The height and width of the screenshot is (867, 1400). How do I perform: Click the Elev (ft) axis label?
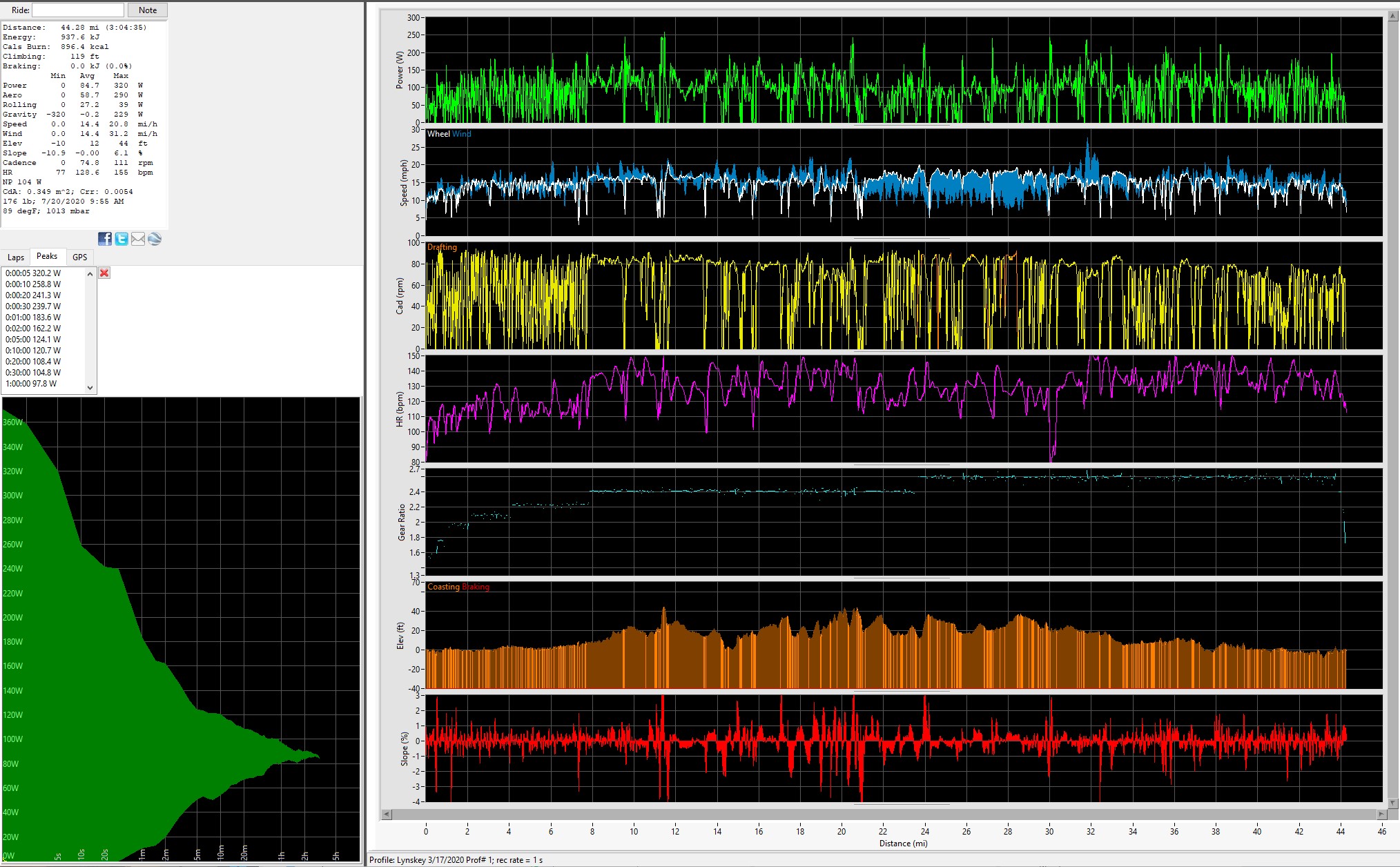(400, 636)
